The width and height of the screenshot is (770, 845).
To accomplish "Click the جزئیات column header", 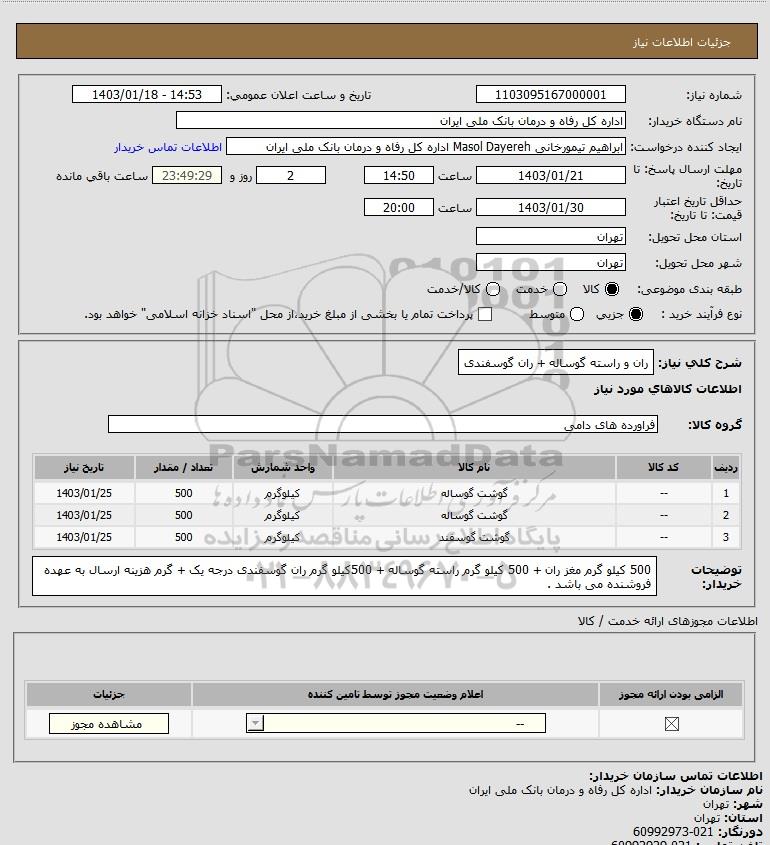I will click(x=109, y=694).
